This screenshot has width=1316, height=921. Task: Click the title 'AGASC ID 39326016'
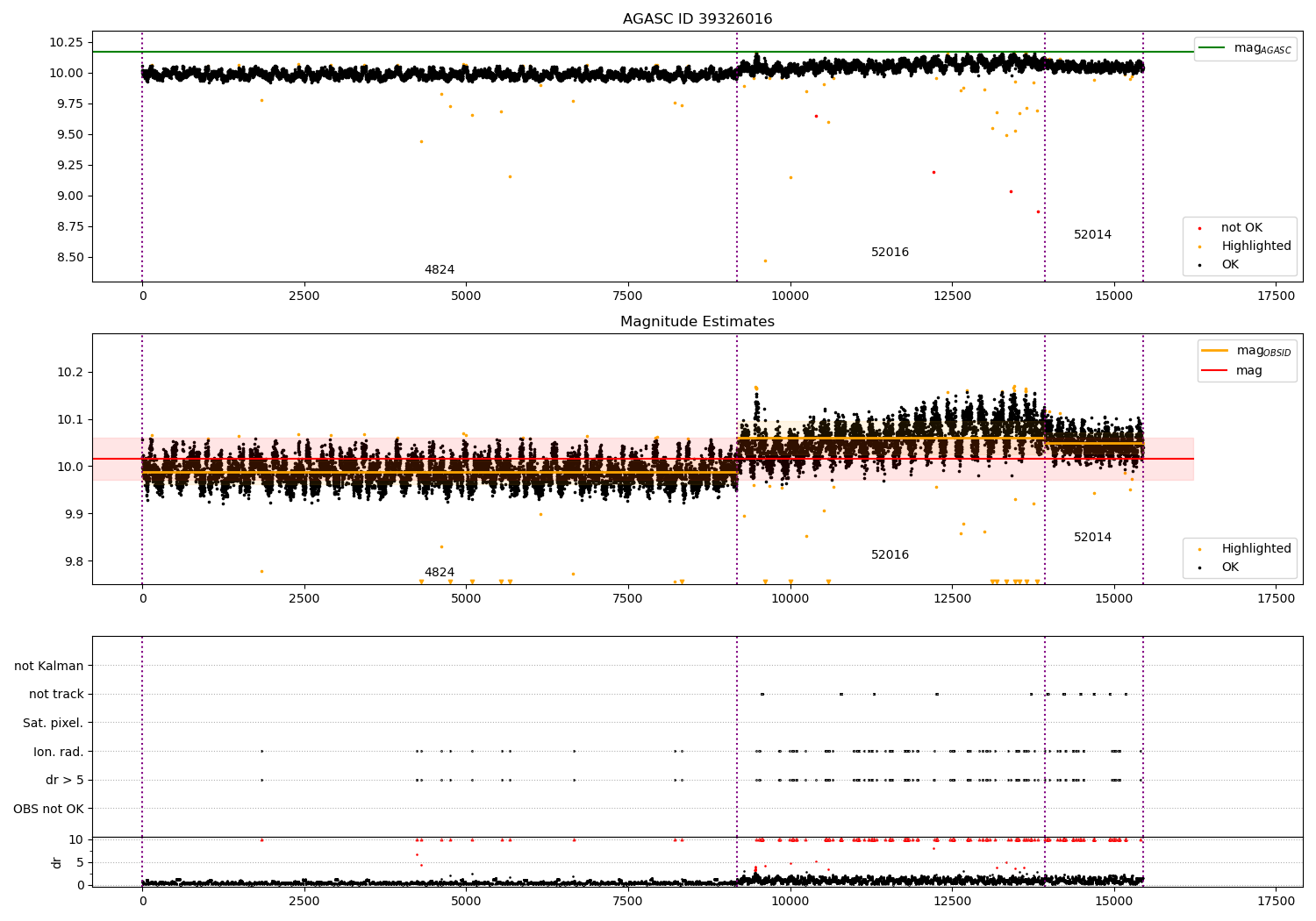point(697,19)
